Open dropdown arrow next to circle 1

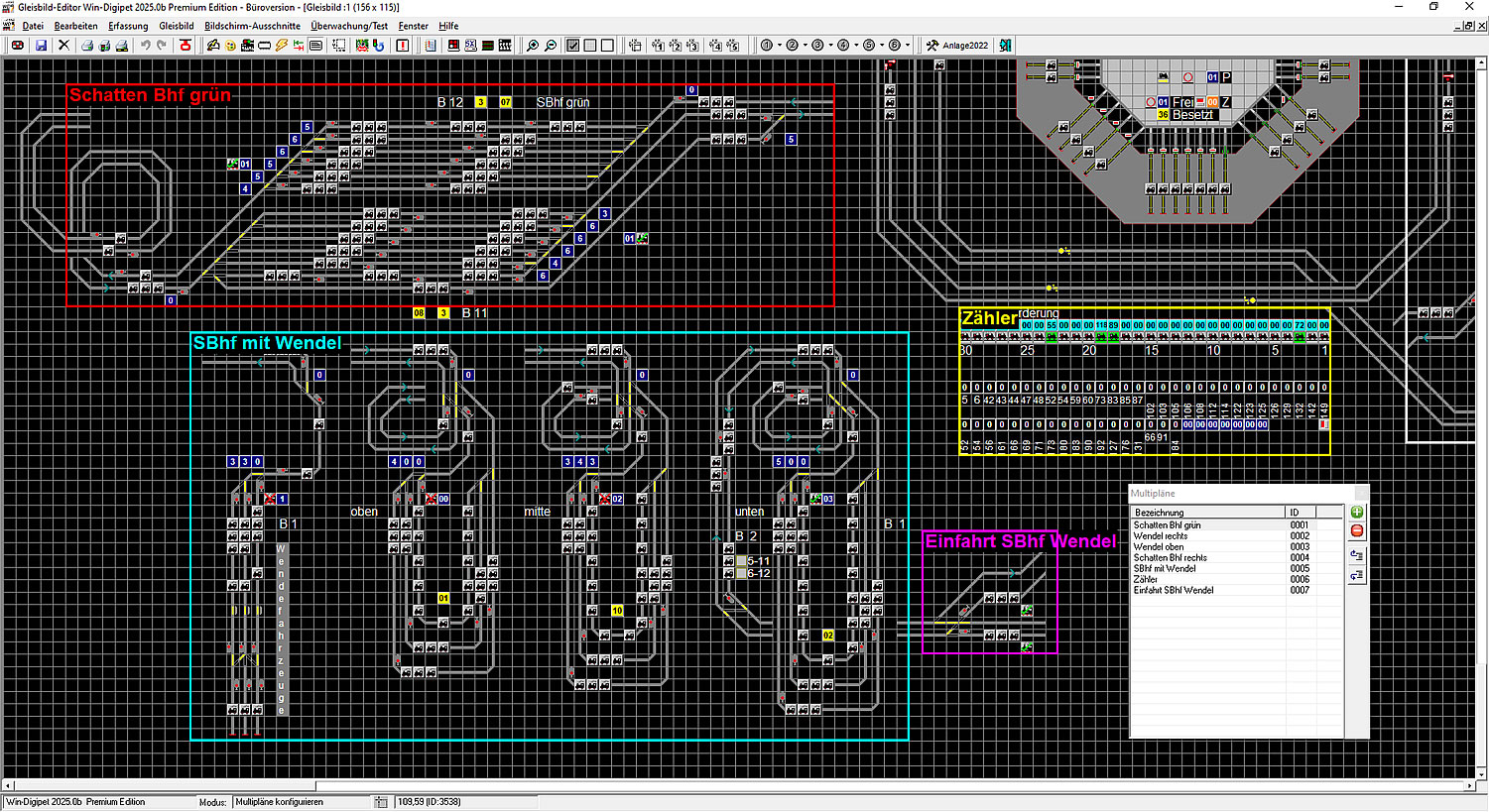point(780,46)
